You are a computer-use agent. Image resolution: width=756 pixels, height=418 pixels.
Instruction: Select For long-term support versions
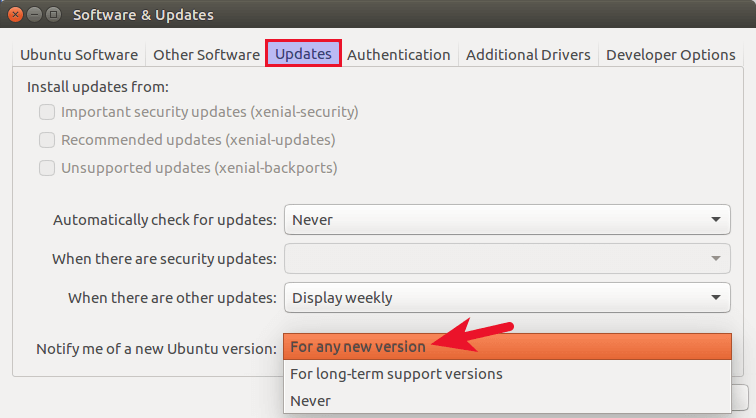coord(396,374)
